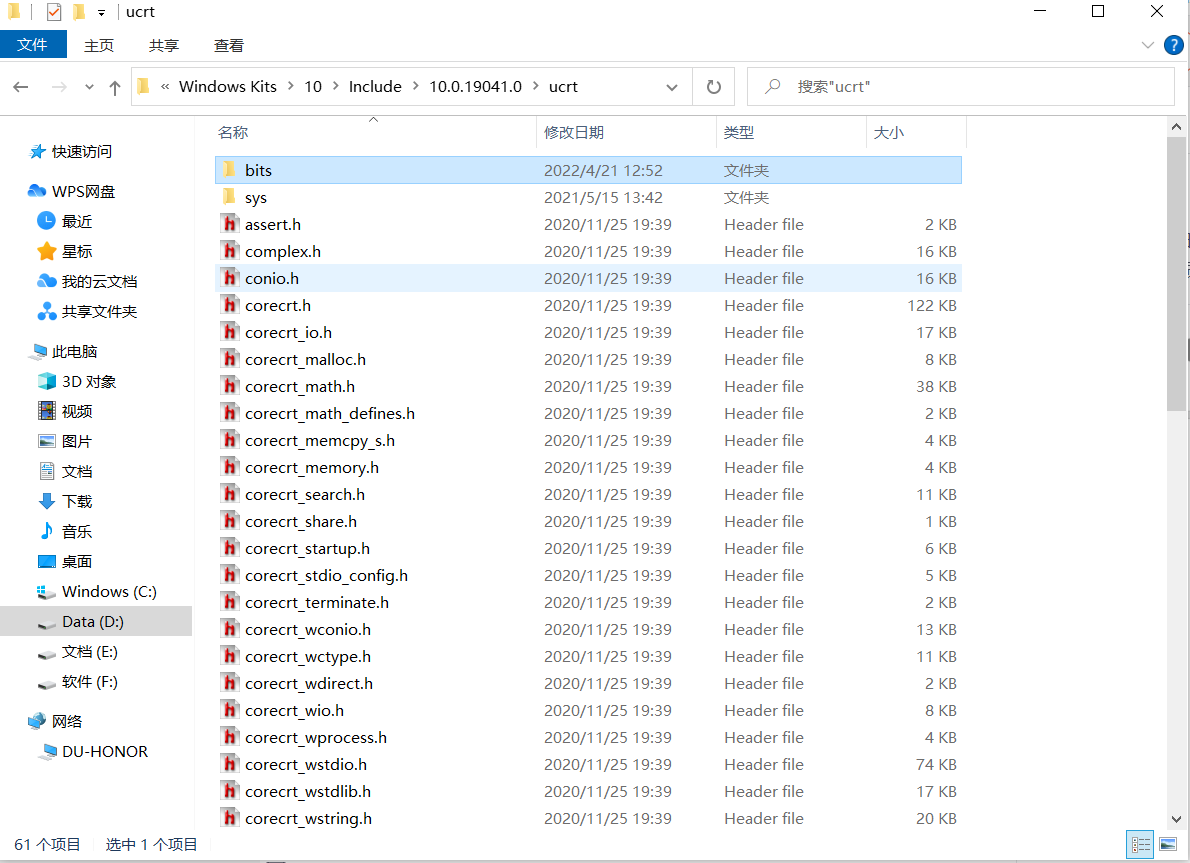Open the address bar history dropdown arrow
The width and height of the screenshot is (1190, 863).
pos(672,86)
